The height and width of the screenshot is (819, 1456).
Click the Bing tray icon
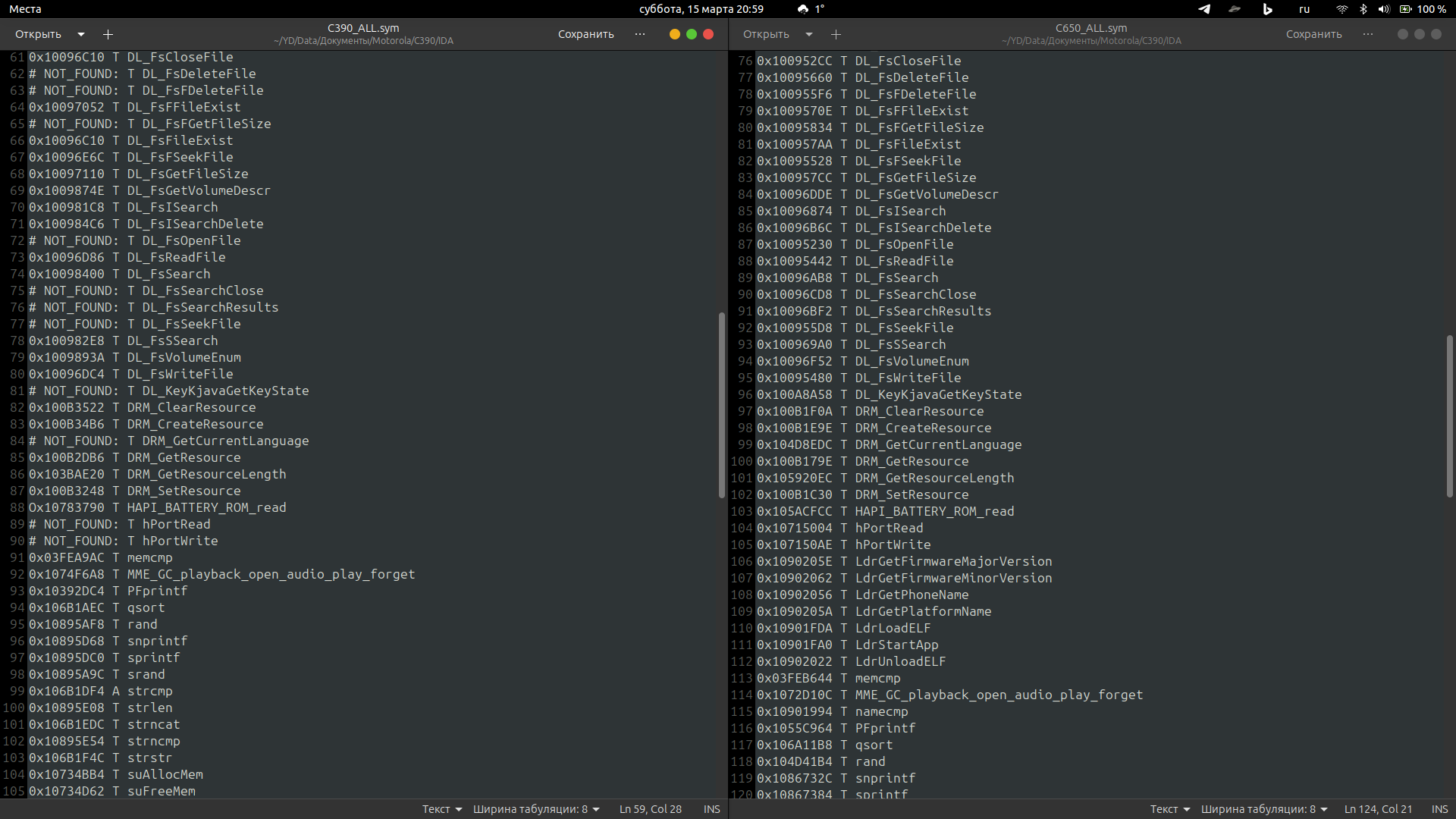(x=1267, y=9)
